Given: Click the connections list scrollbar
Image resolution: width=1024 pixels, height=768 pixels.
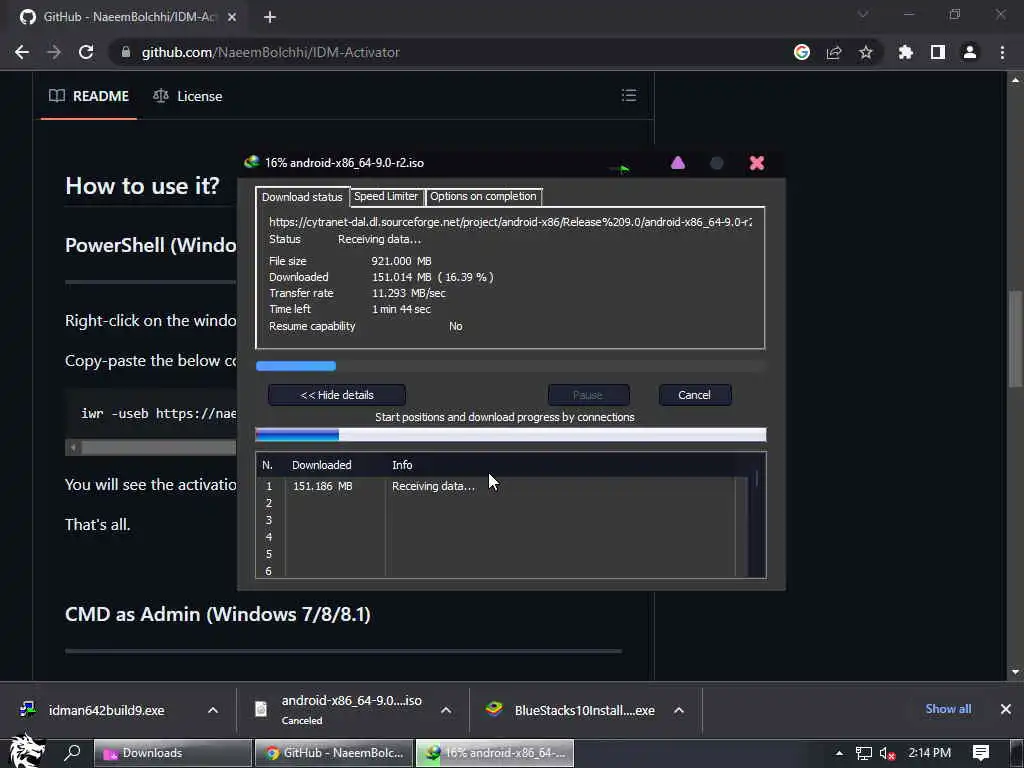Looking at the screenshot, I should [x=757, y=479].
